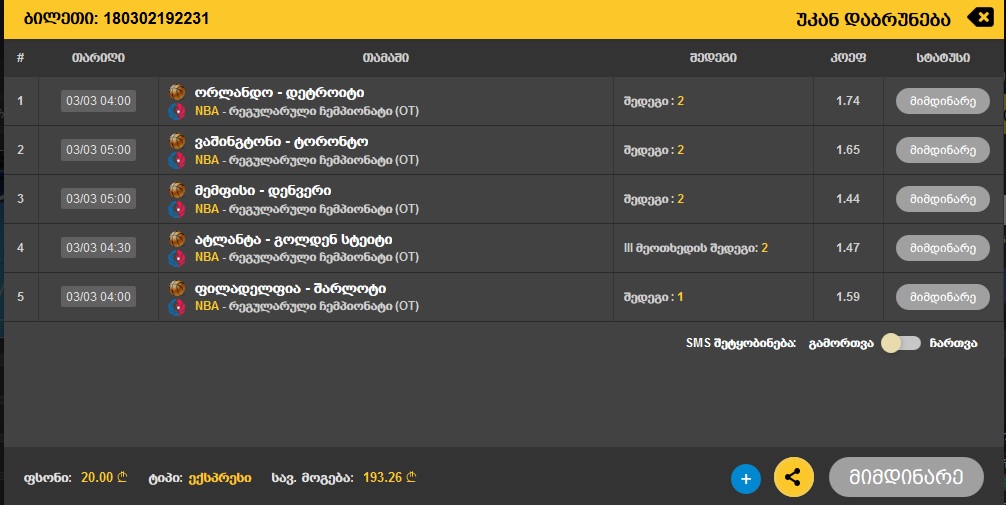Select the match ვაშინგტონი - ტორონტო
This screenshot has width=1006, height=505.
pos(281,142)
